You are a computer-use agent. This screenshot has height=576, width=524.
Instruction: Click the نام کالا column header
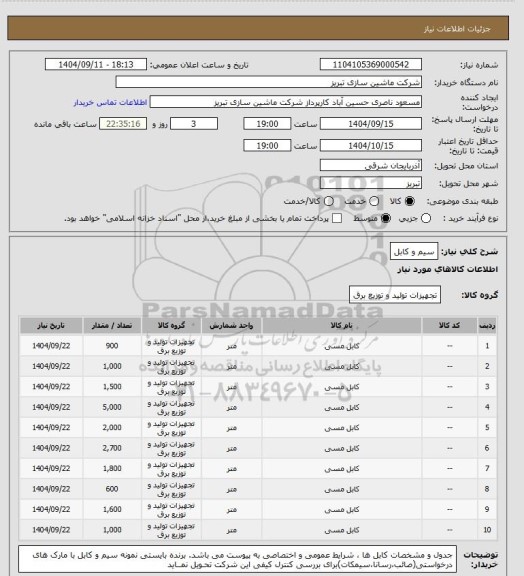342,325
